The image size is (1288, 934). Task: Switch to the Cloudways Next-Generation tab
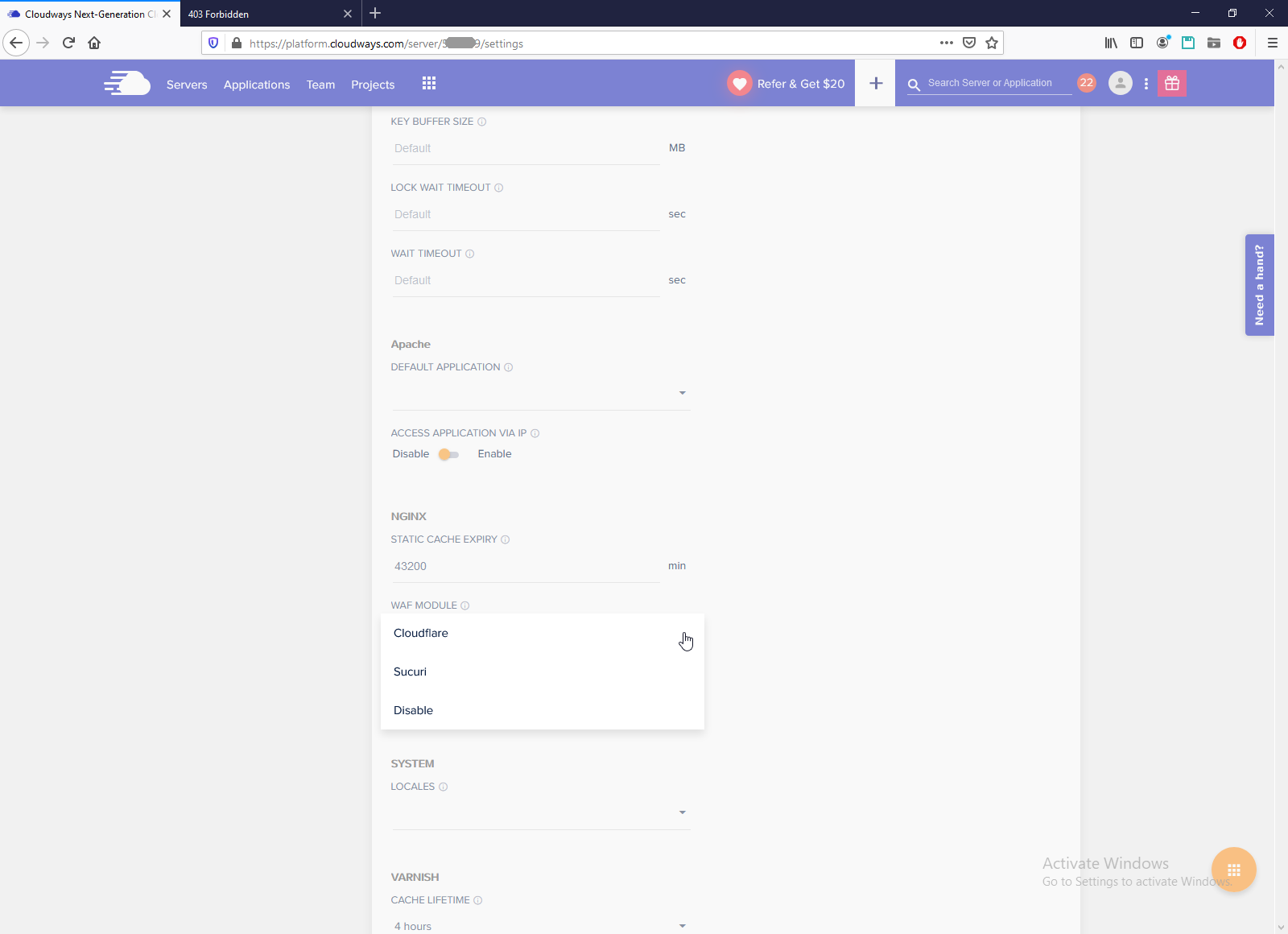click(90, 14)
